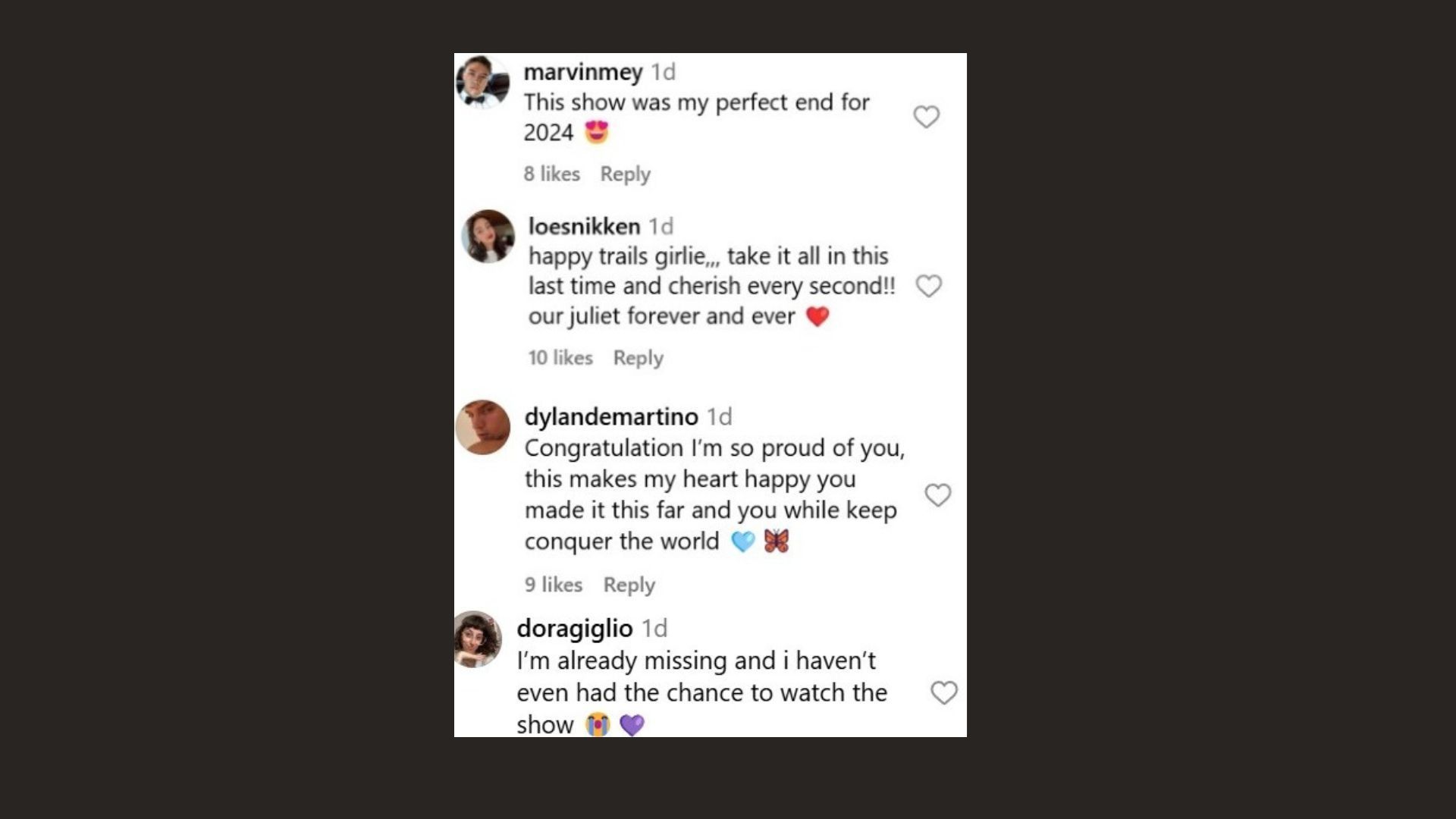Click the 1d timestamp beside doragiglio
Viewport: 1456px width, 819px height.
click(x=654, y=628)
